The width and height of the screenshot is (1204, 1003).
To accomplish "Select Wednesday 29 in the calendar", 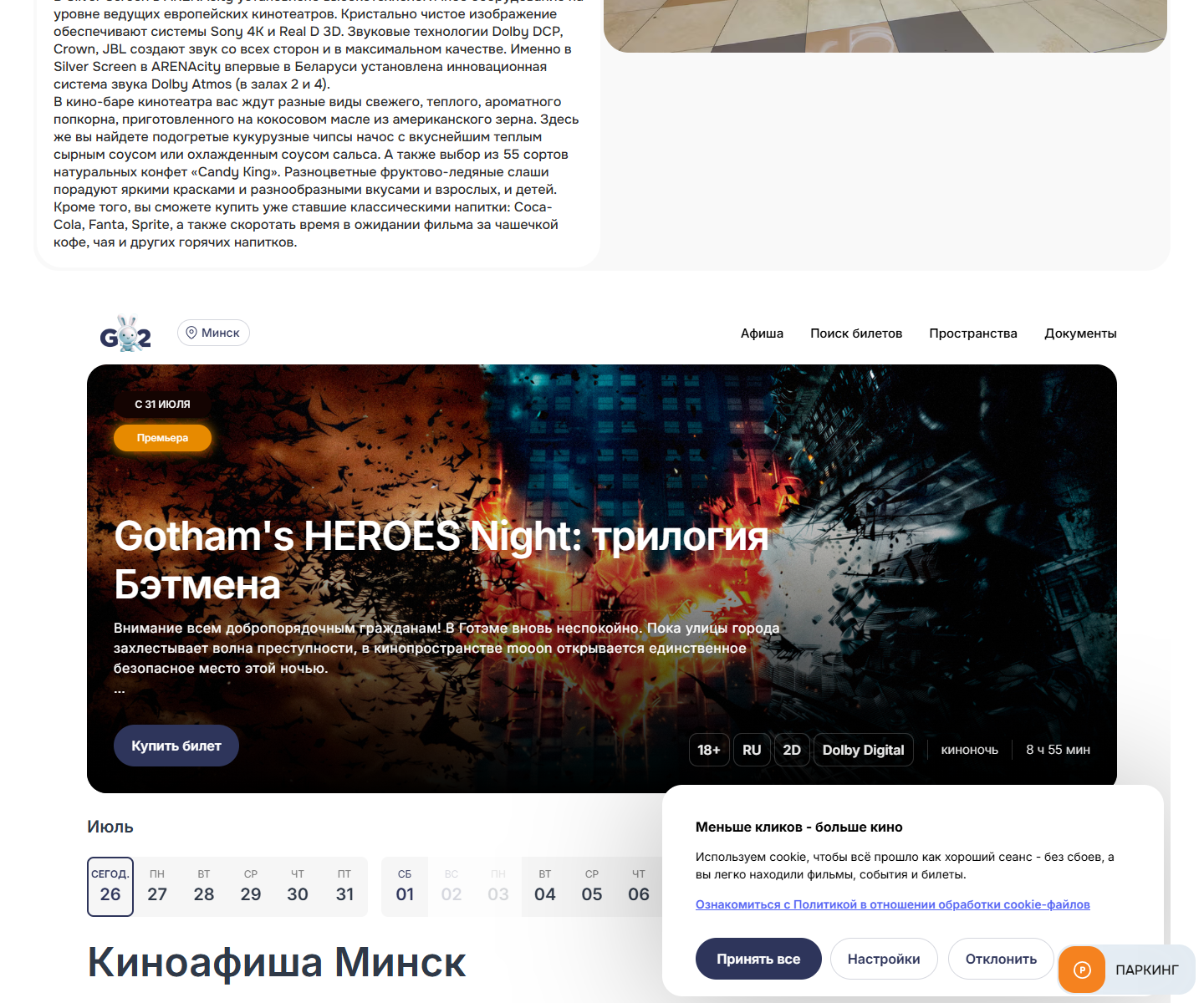I will [x=251, y=887].
